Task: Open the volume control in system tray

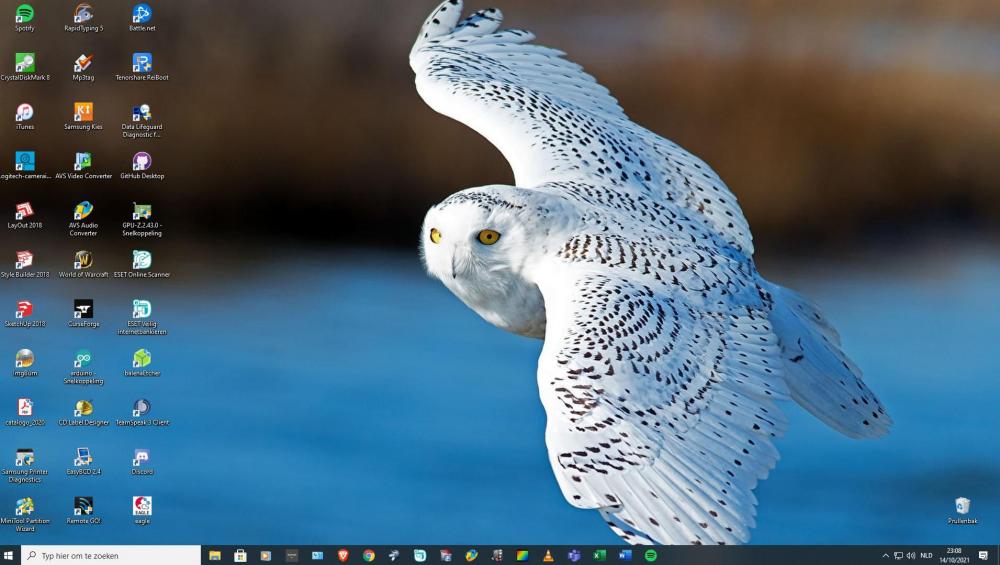Action: (x=910, y=556)
